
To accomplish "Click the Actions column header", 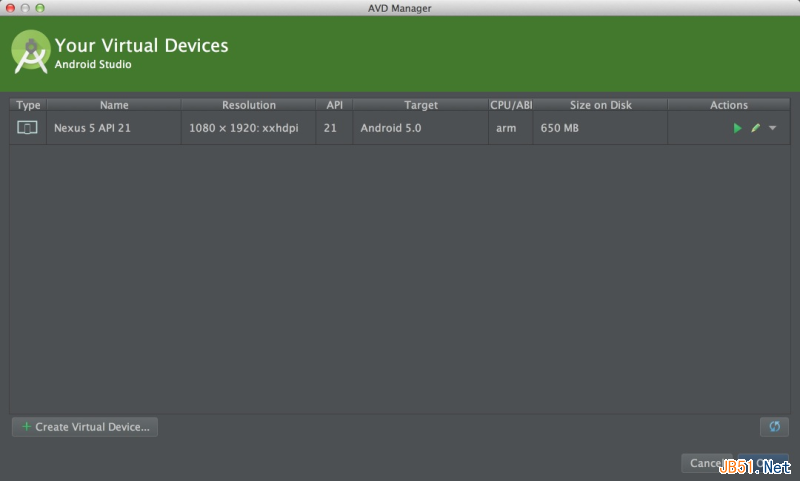I will click(729, 105).
